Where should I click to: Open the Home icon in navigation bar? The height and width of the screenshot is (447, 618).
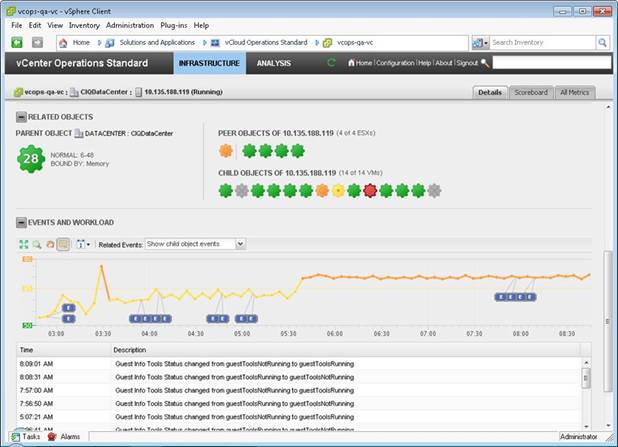63,43
